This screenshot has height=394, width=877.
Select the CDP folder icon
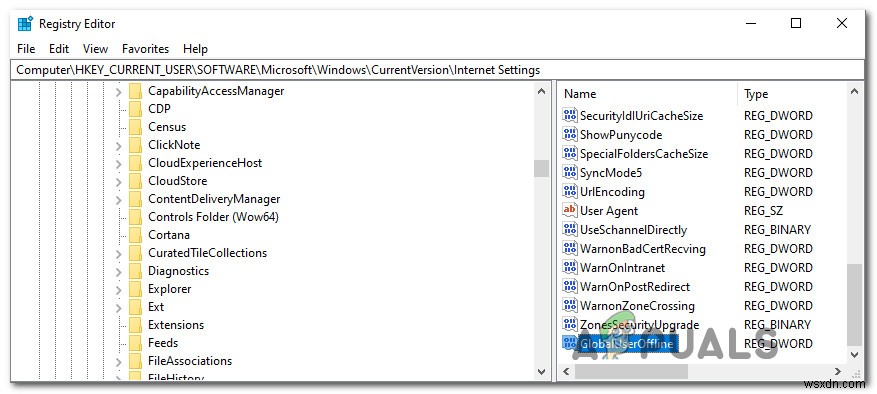pos(135,109)
